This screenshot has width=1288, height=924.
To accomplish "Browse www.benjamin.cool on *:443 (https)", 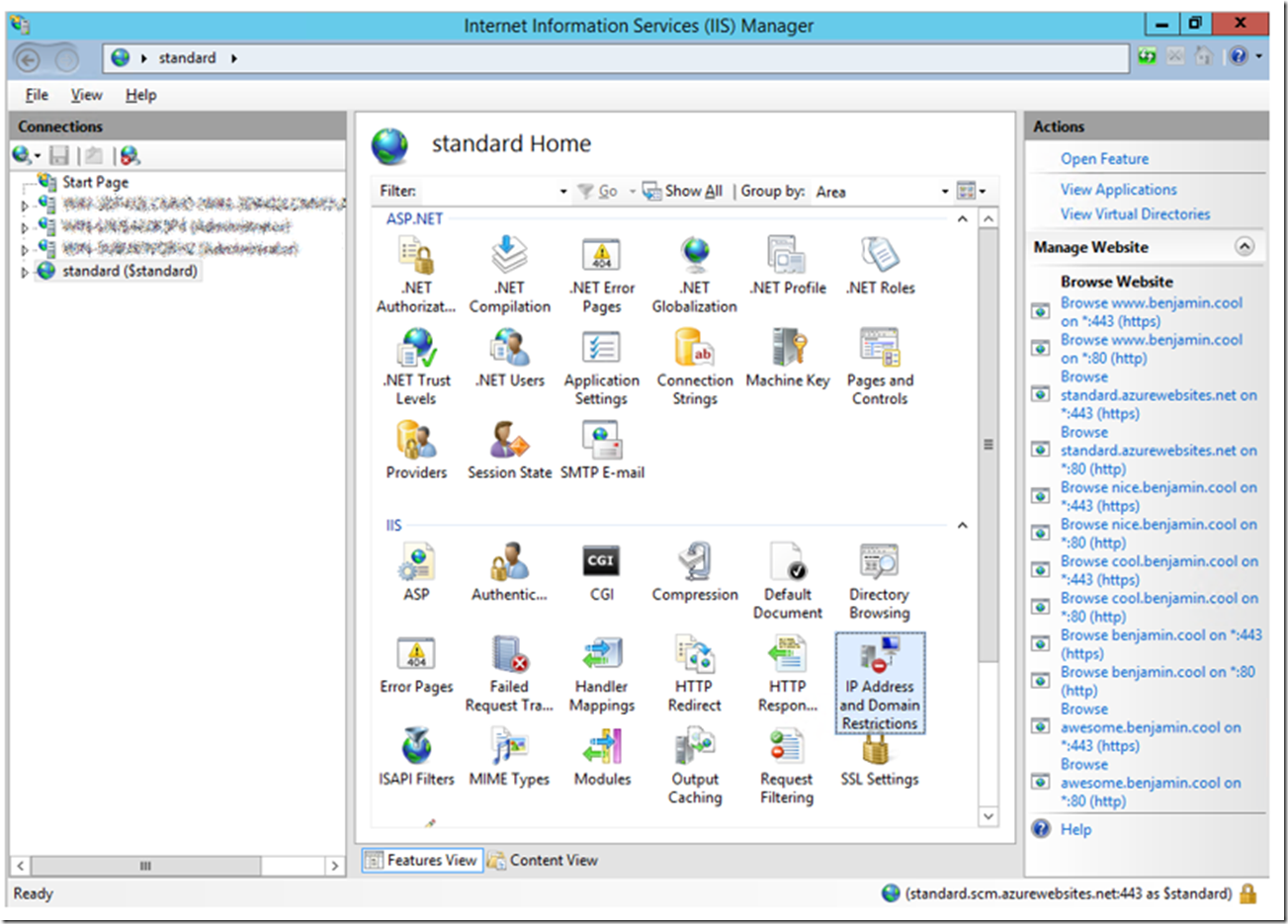I will pos(1152,311).
